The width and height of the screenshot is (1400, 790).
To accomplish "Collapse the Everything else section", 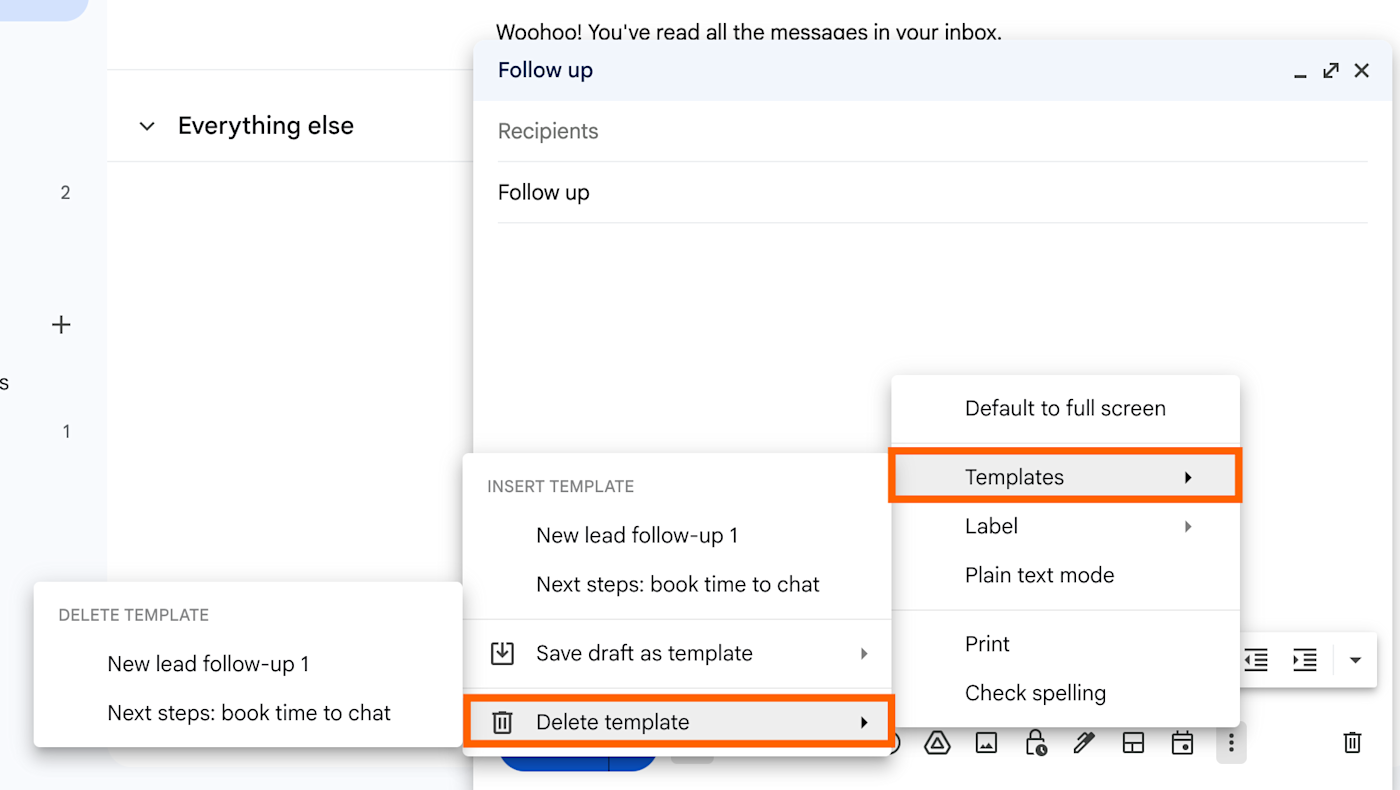I will point(147,126).
